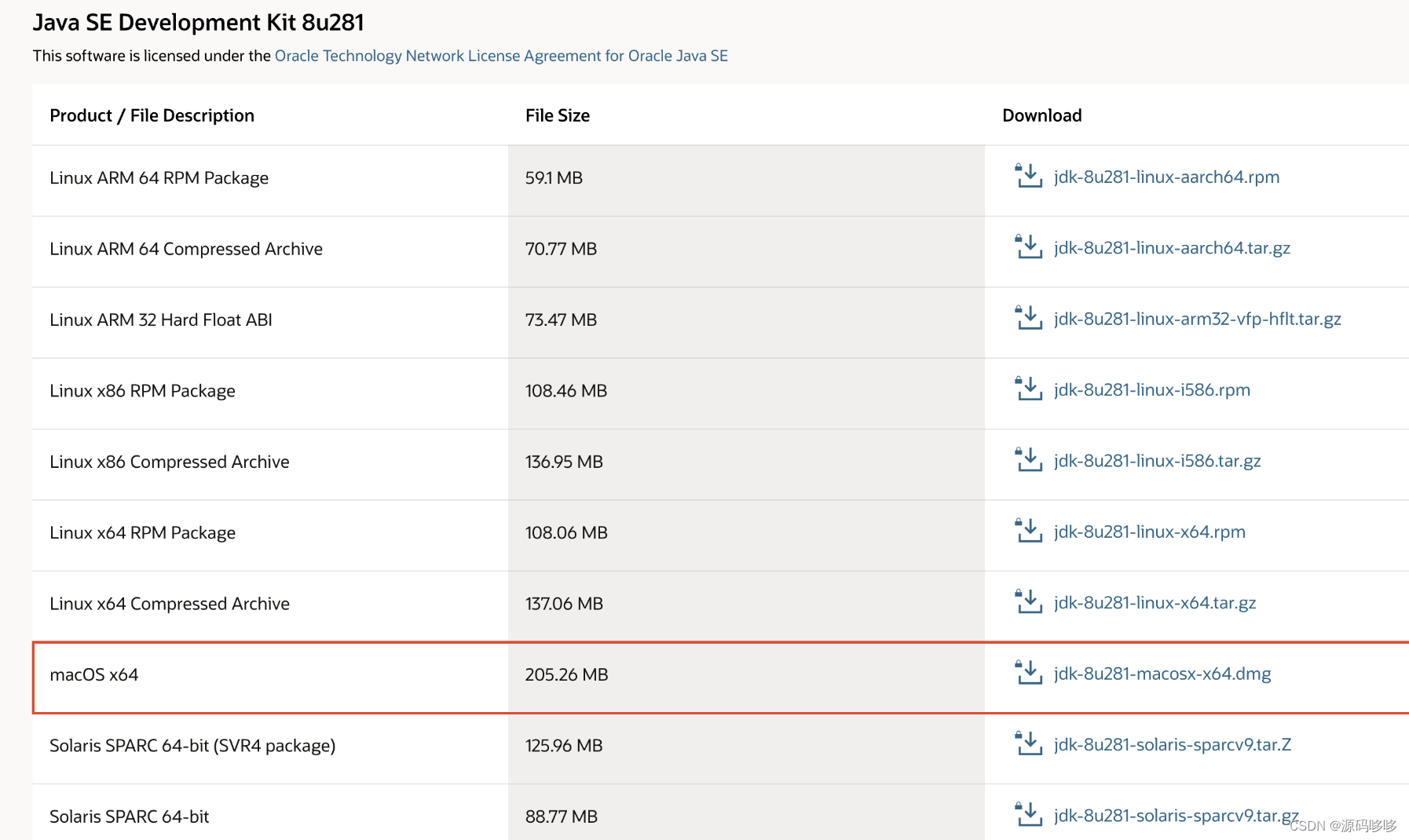Select the '70.77 MB' file size
The height and width of the screenshot is (840, 1409).
pos(561,249)
